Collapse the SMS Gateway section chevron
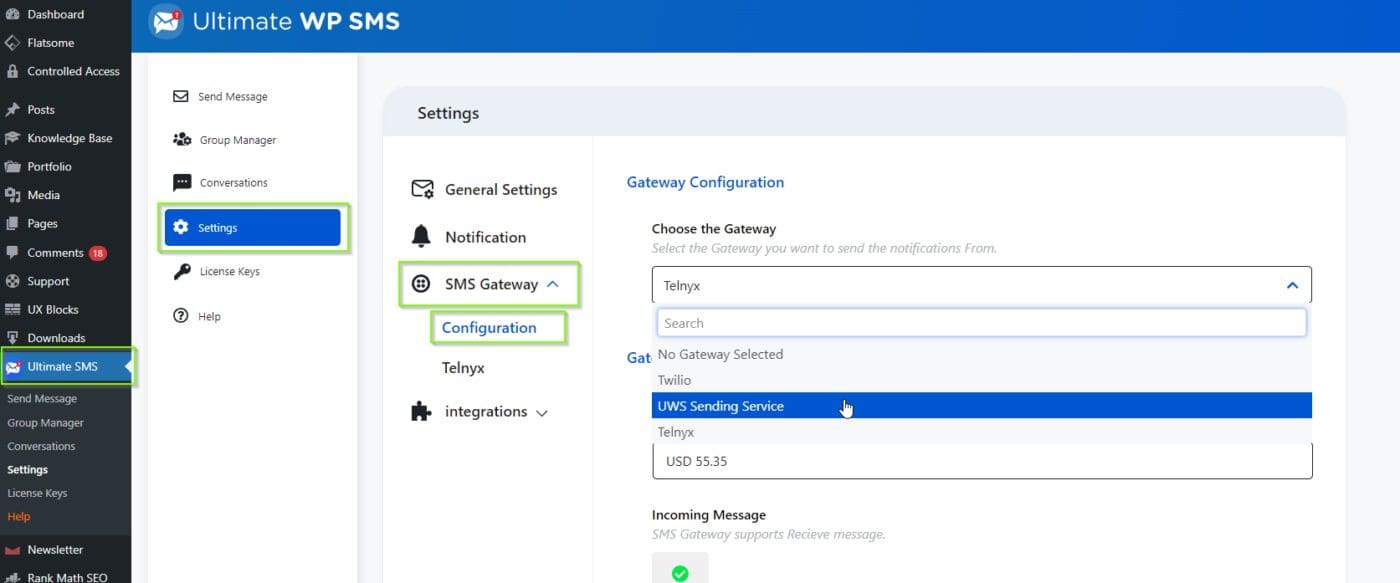Screen dimensions: 1400x583 tap(553, 284)
